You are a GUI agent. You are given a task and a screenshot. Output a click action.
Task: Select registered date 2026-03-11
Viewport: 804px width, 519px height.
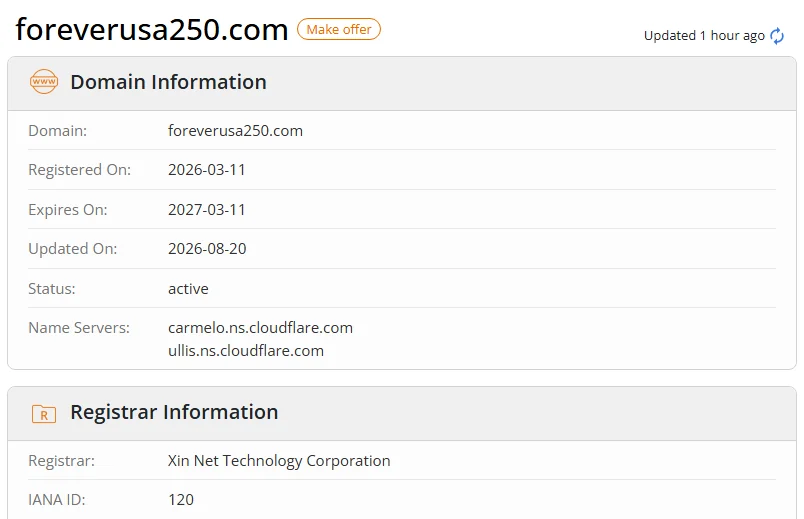207,170
